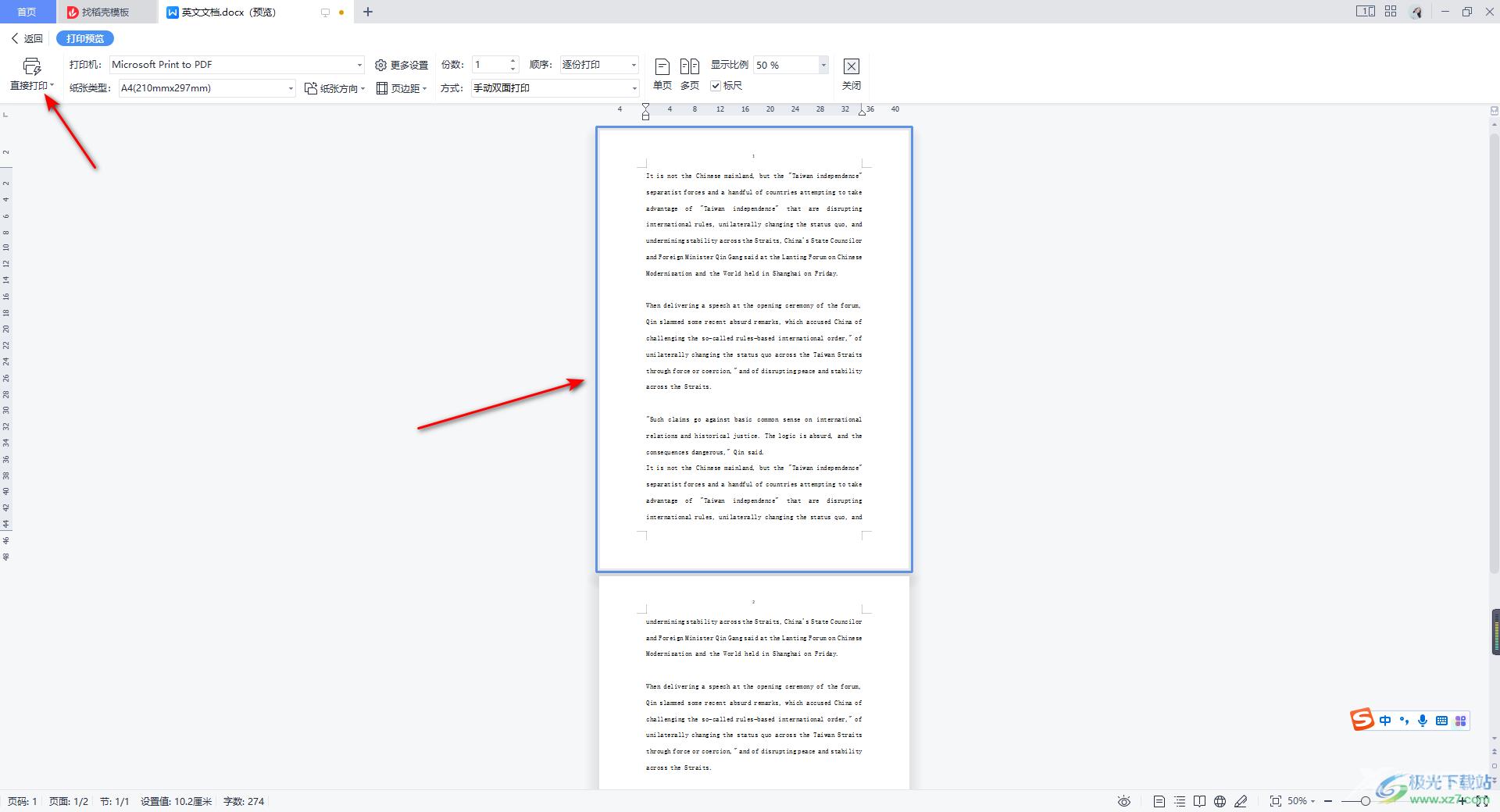Add new tab with plus icon
This screenshot has height=812, width=1500.
[x=368, y=12]
